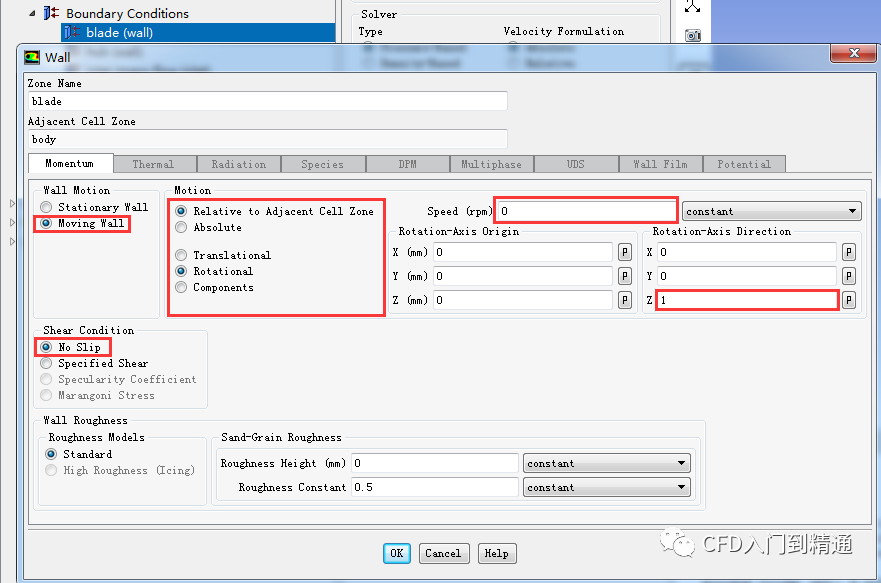Screen dimensions: 881x583
Task: Open the Multiphase tab
Action: (x=492, y=164)
